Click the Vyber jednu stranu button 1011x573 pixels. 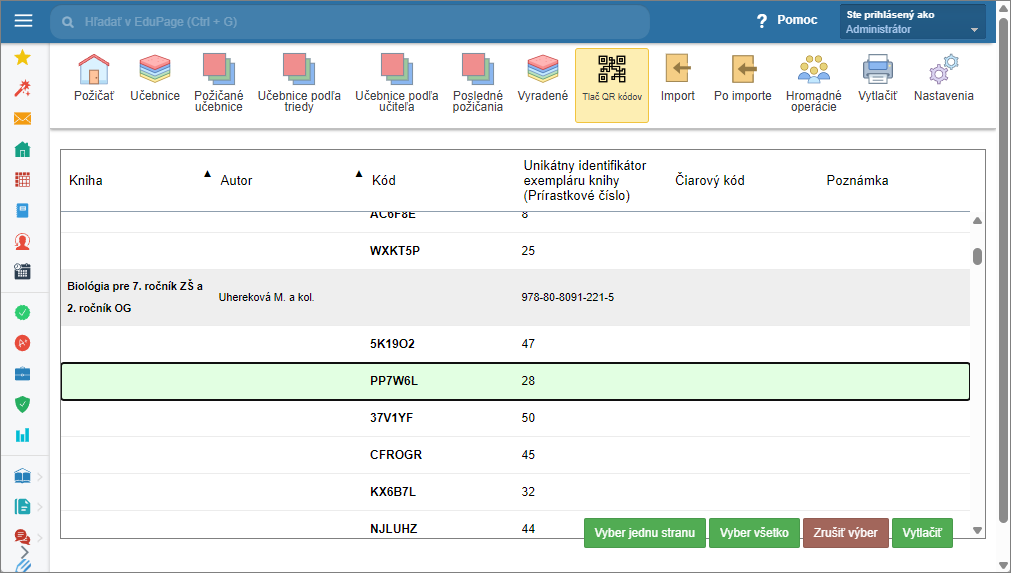coord(644,533)
